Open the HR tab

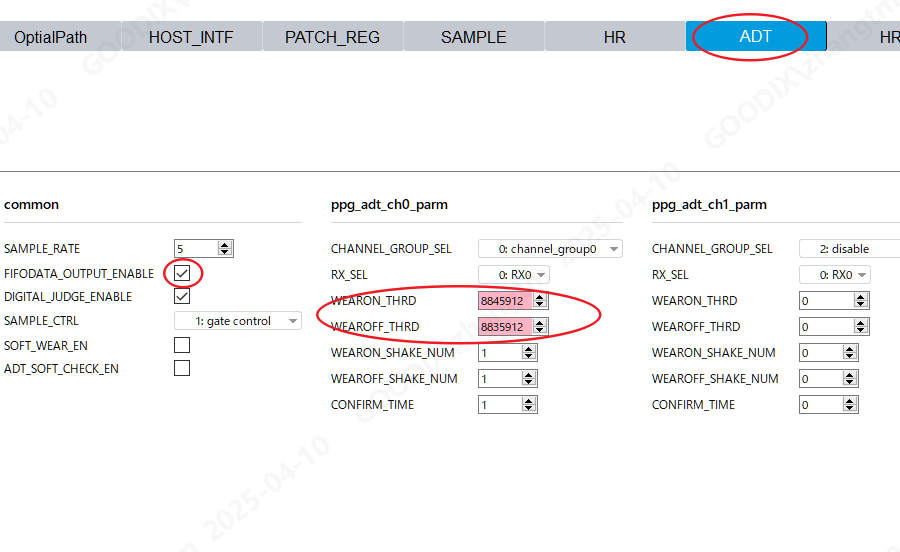615,37
